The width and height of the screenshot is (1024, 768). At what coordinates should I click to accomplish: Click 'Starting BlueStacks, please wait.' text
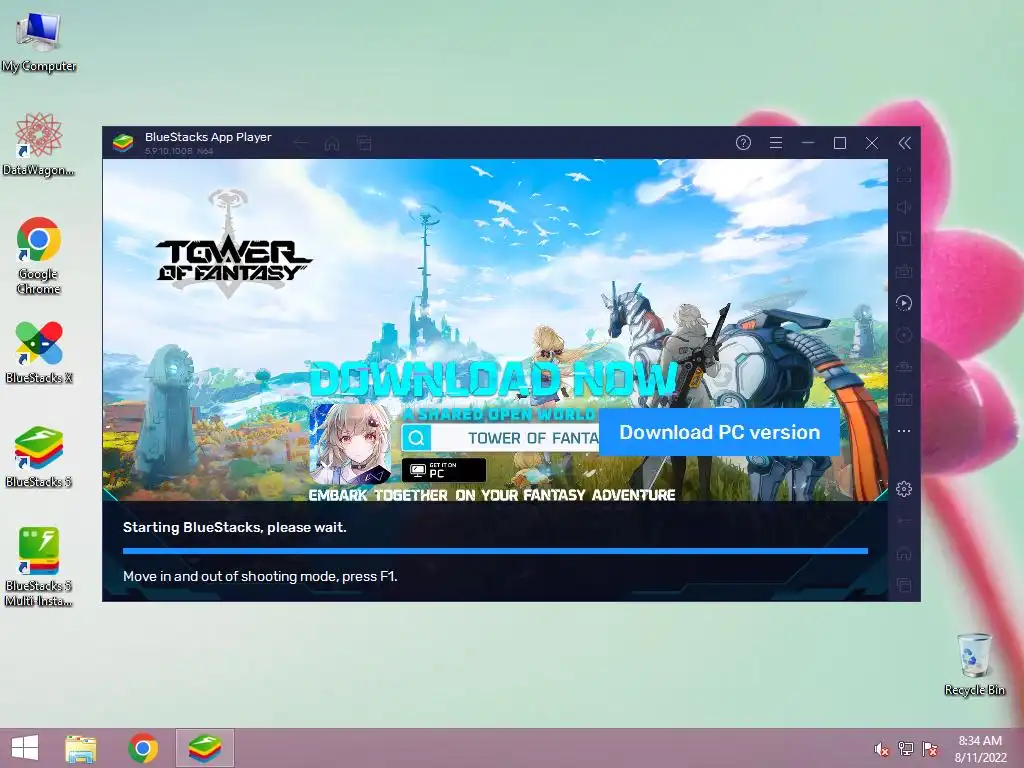[234, 527]
